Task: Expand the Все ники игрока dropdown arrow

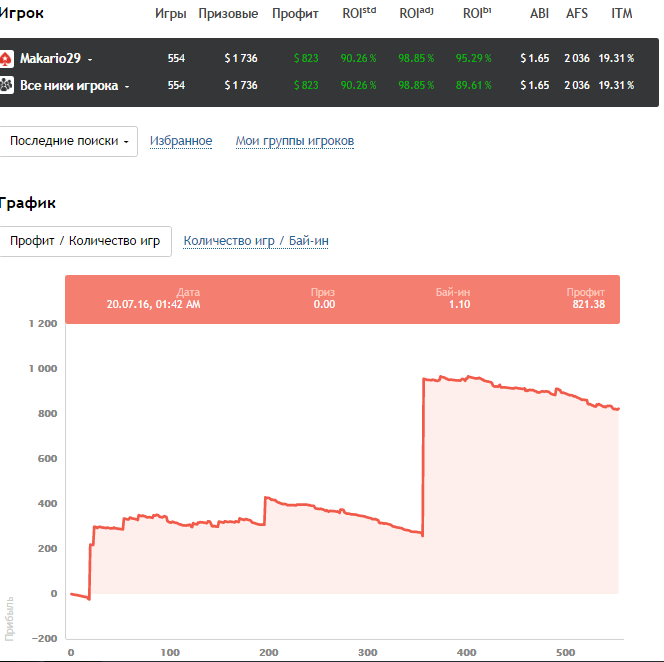Action: [128, 87]
